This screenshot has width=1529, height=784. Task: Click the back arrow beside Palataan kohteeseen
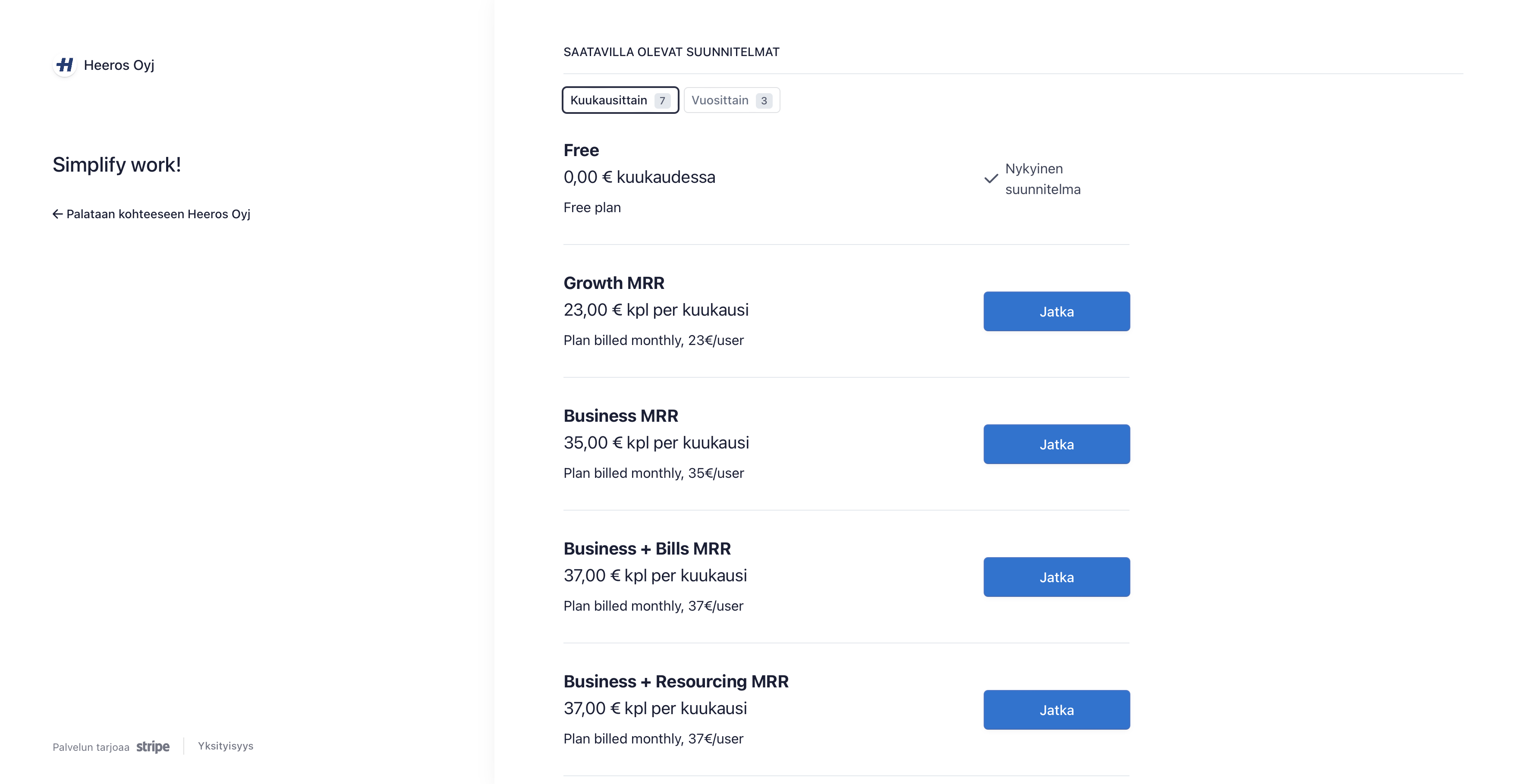(x=57, y=214)
